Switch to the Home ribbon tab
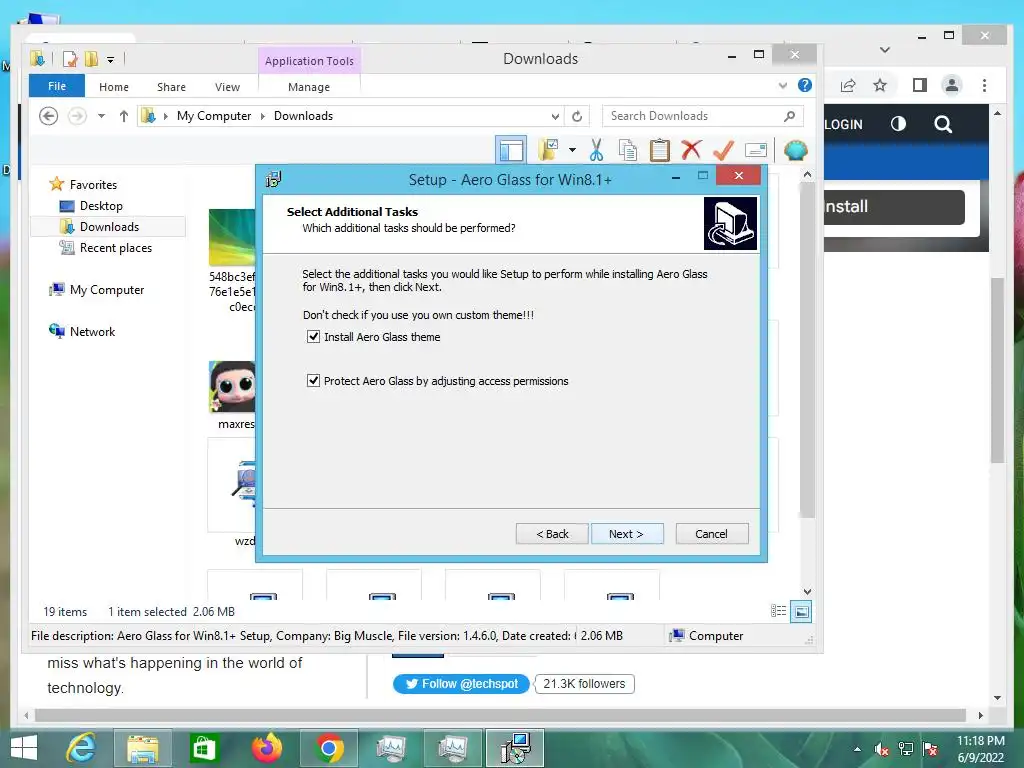 [x=114, y=87]
